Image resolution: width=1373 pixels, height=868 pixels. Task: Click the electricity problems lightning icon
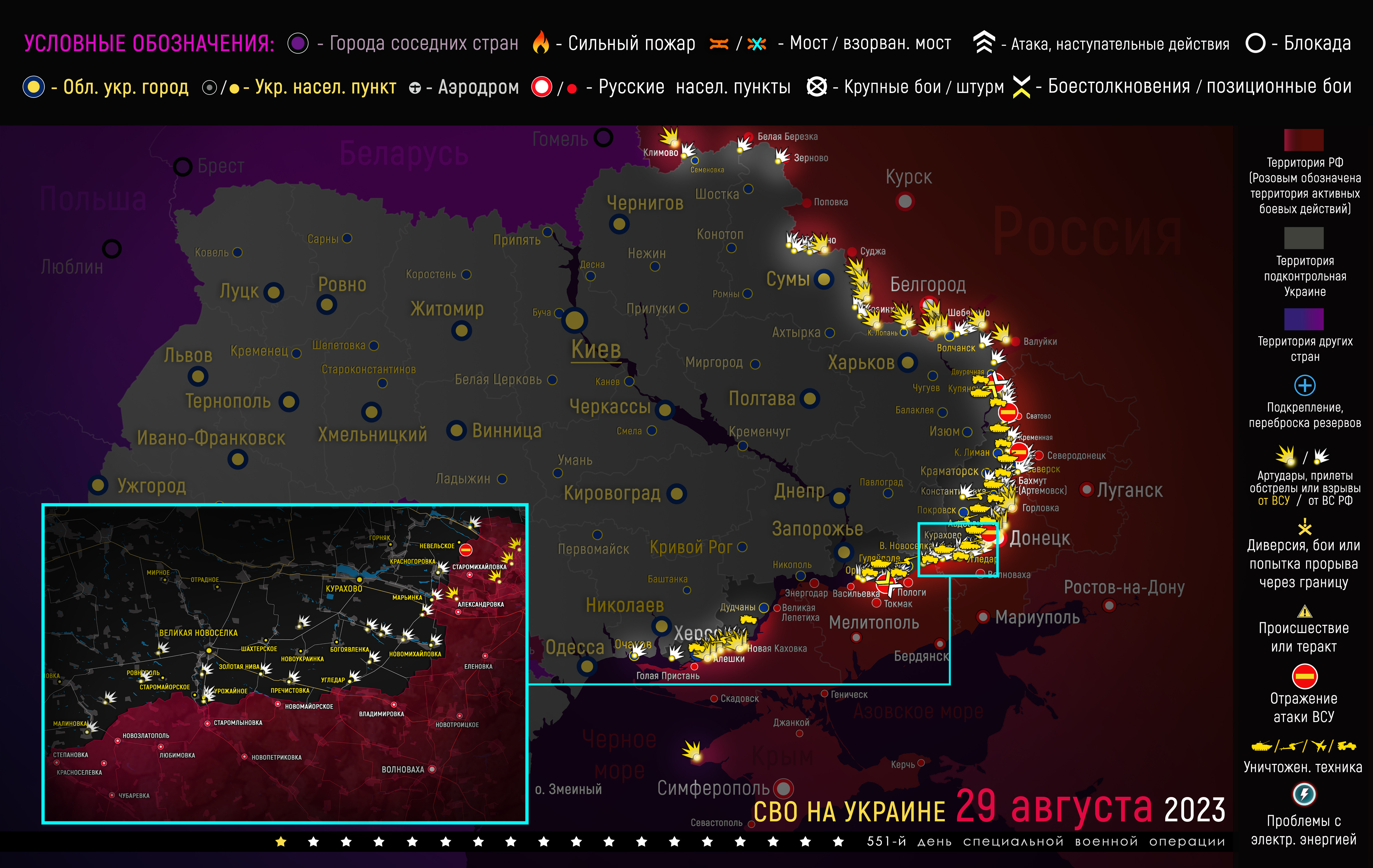tap(1304, 794)
